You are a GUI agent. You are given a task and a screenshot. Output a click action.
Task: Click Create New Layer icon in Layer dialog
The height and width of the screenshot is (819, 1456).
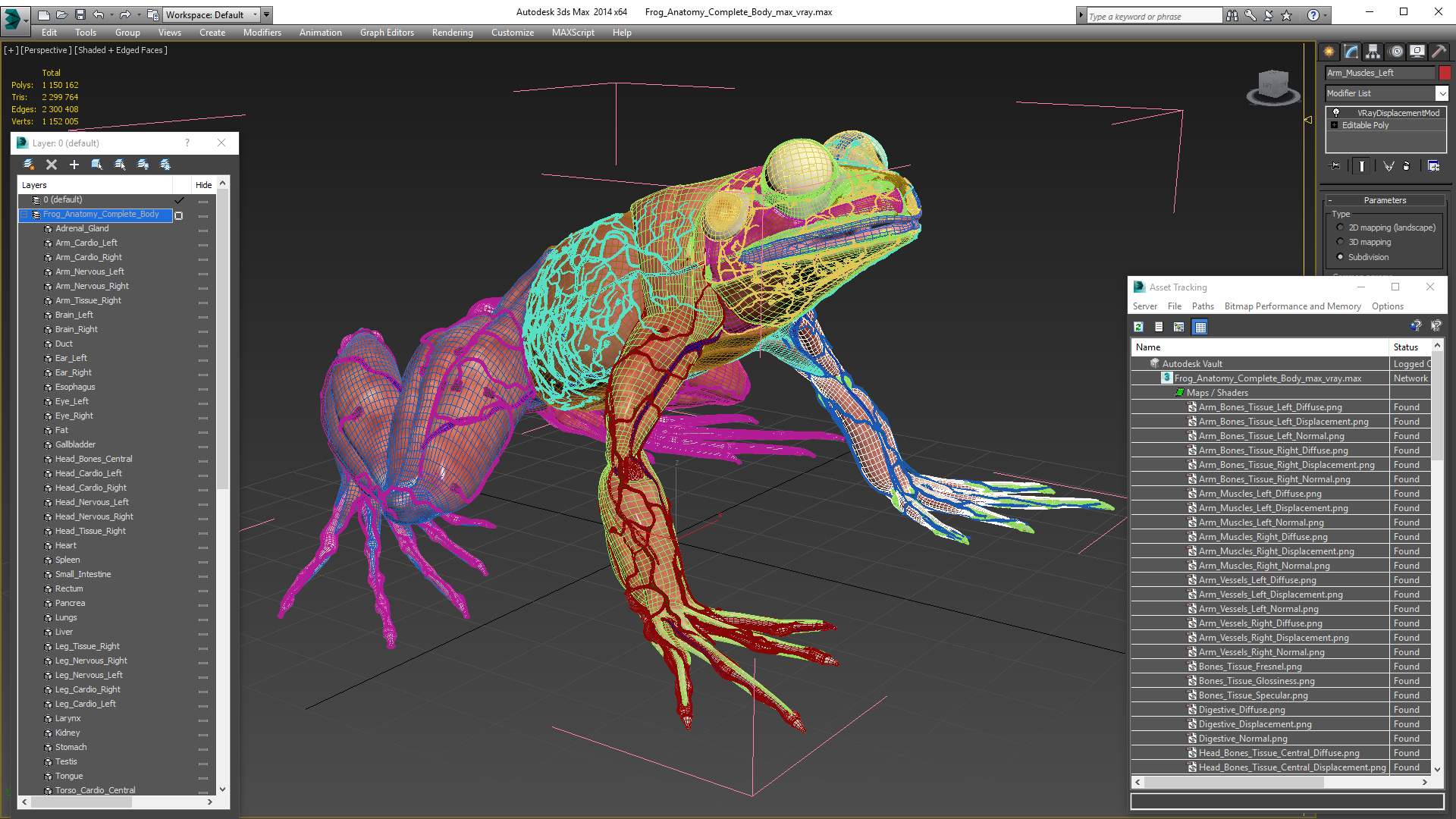point(29,165)
